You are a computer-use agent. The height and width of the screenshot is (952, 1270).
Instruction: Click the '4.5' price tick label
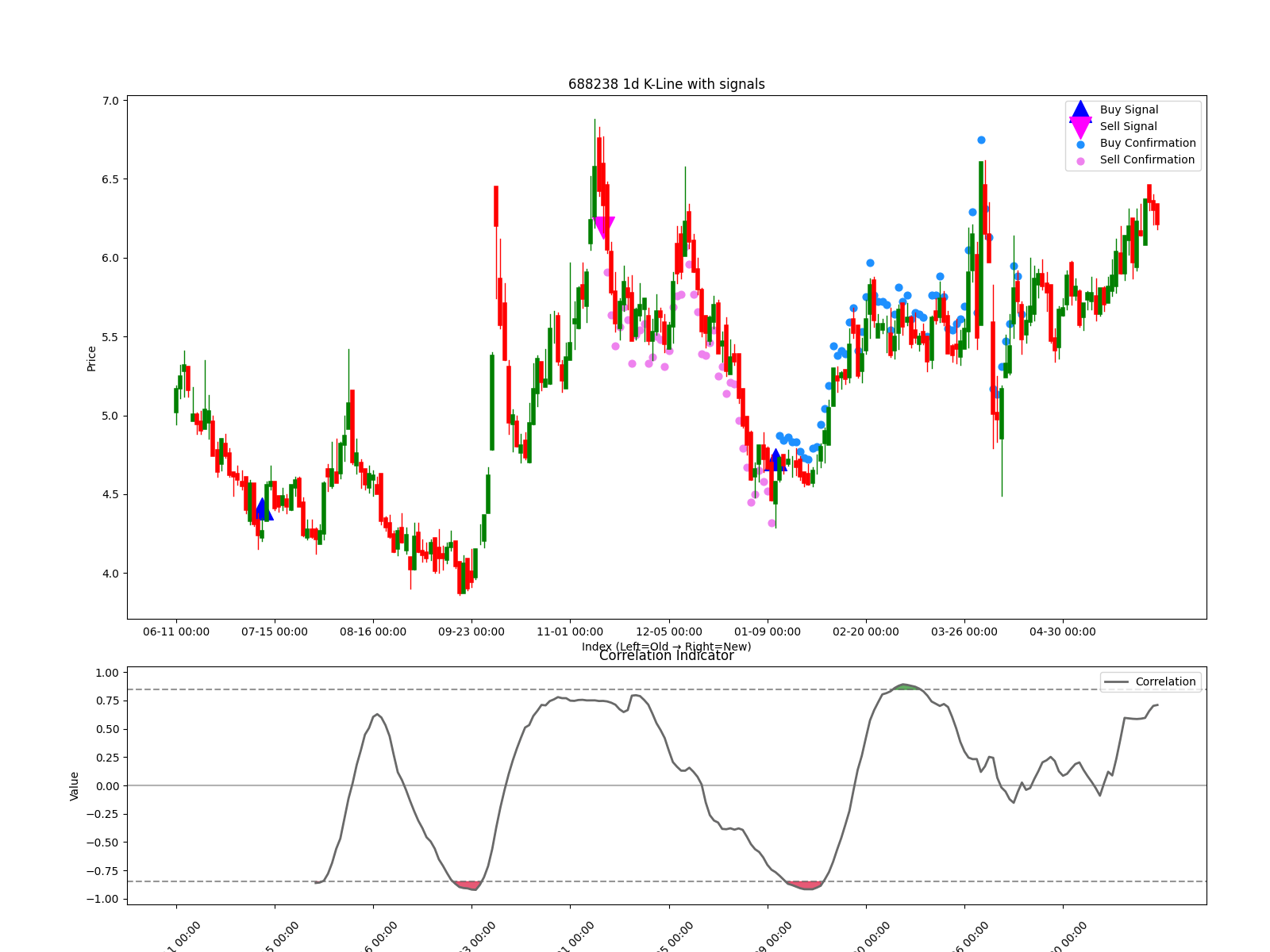point(110,495)
